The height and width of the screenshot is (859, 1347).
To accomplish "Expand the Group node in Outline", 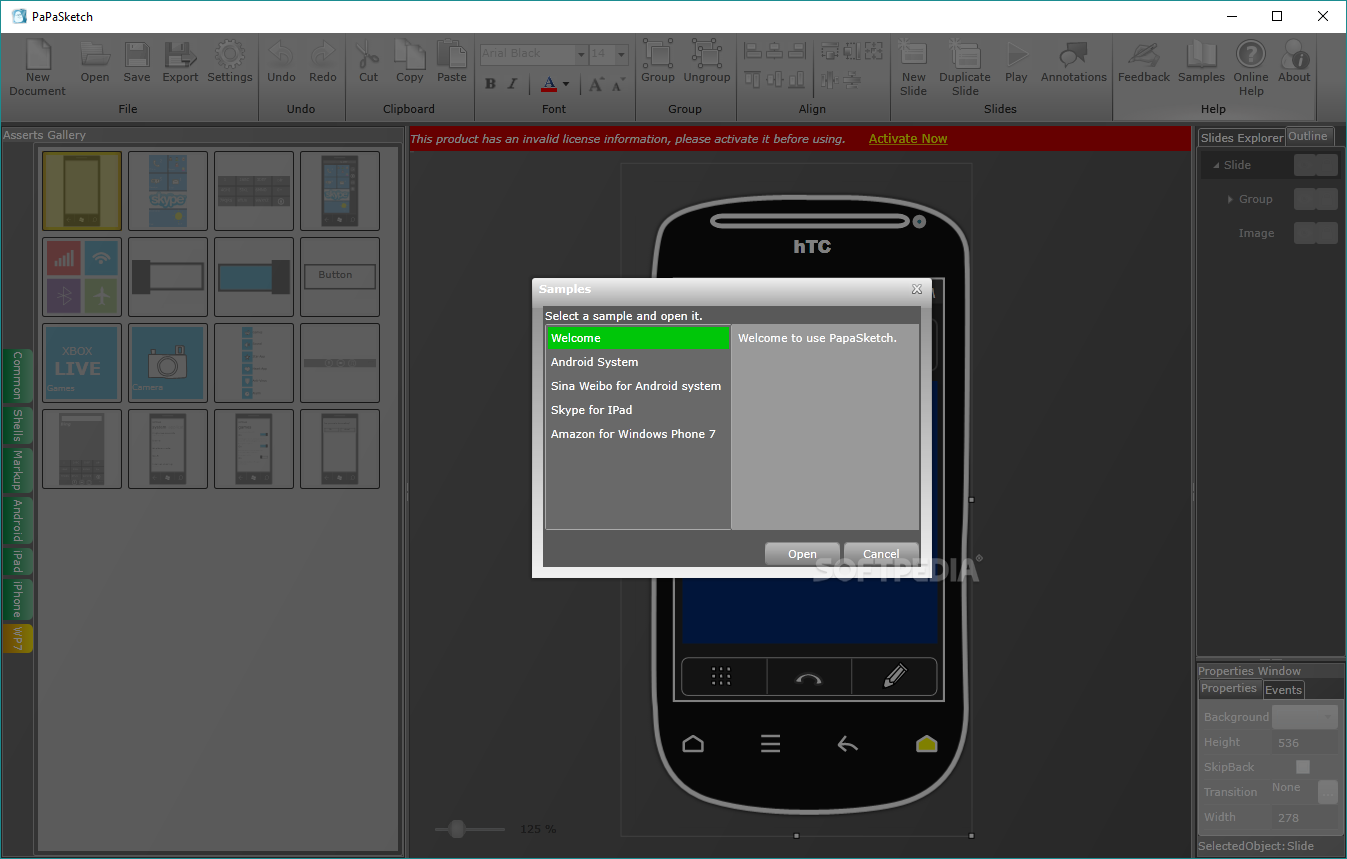I will coord(1231,199).
